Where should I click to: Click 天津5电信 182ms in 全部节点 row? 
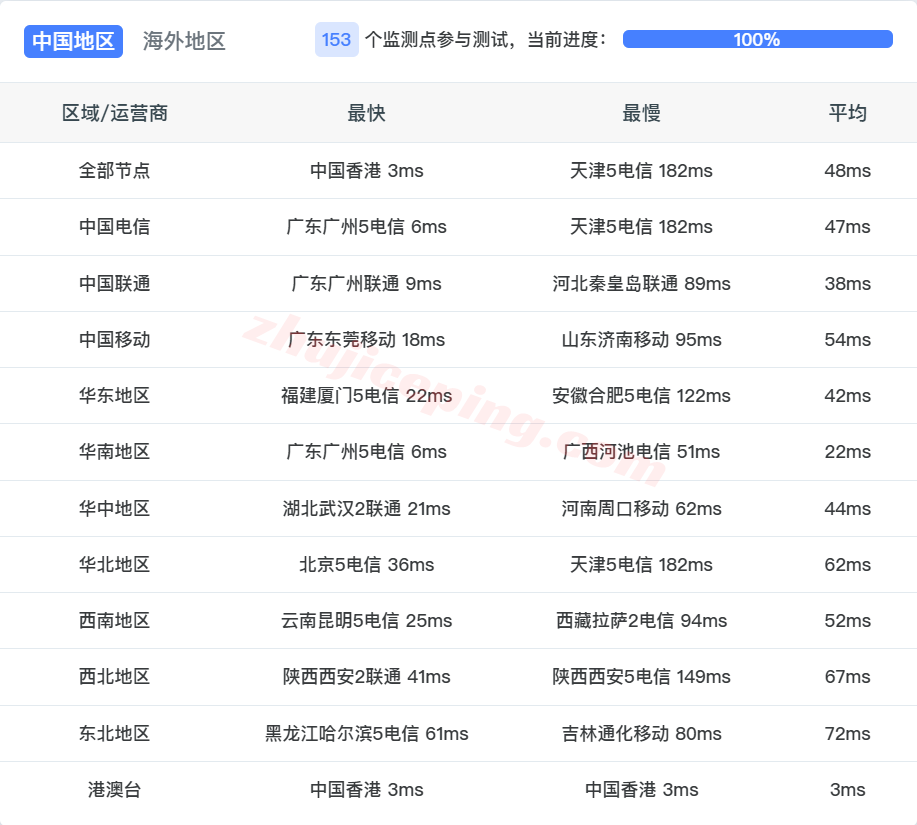[x=642, y=170]
